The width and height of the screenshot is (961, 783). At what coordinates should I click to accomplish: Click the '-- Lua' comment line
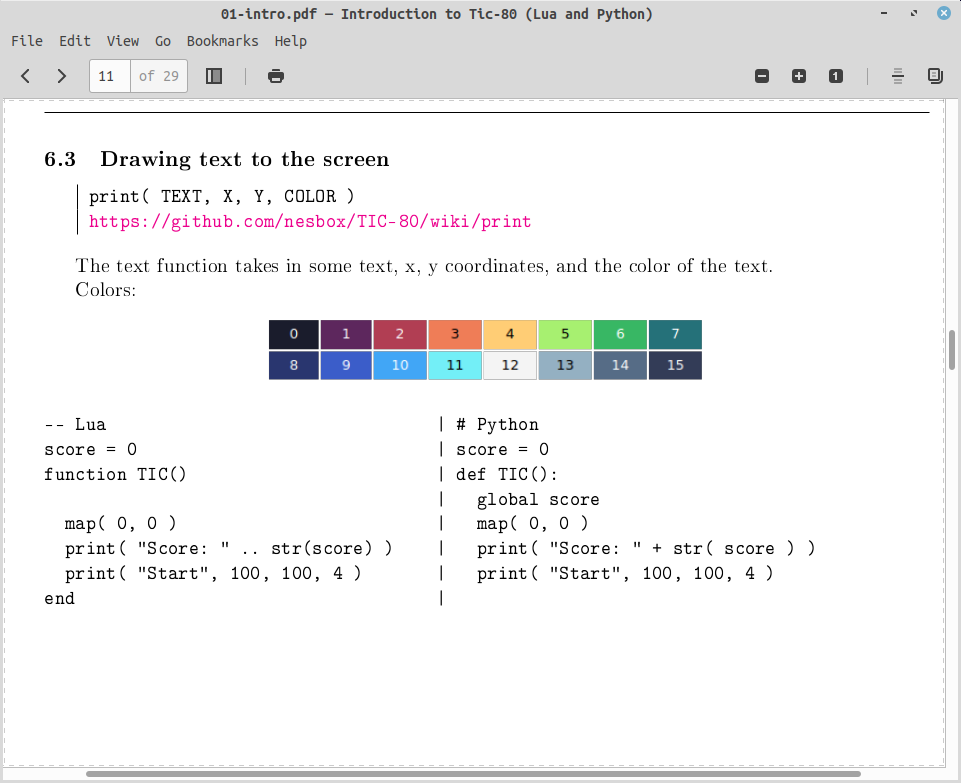point(75,424)
